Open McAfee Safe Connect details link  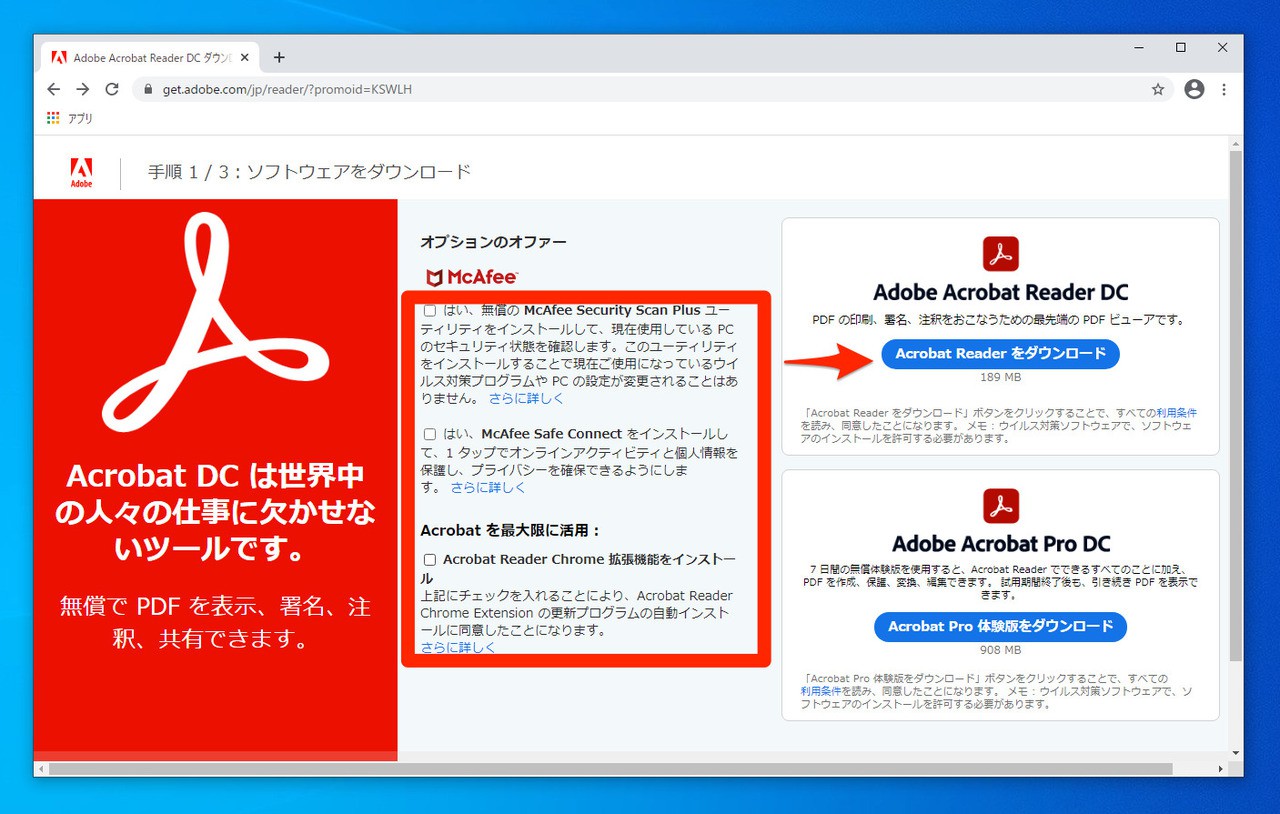(x=488, y=488)
